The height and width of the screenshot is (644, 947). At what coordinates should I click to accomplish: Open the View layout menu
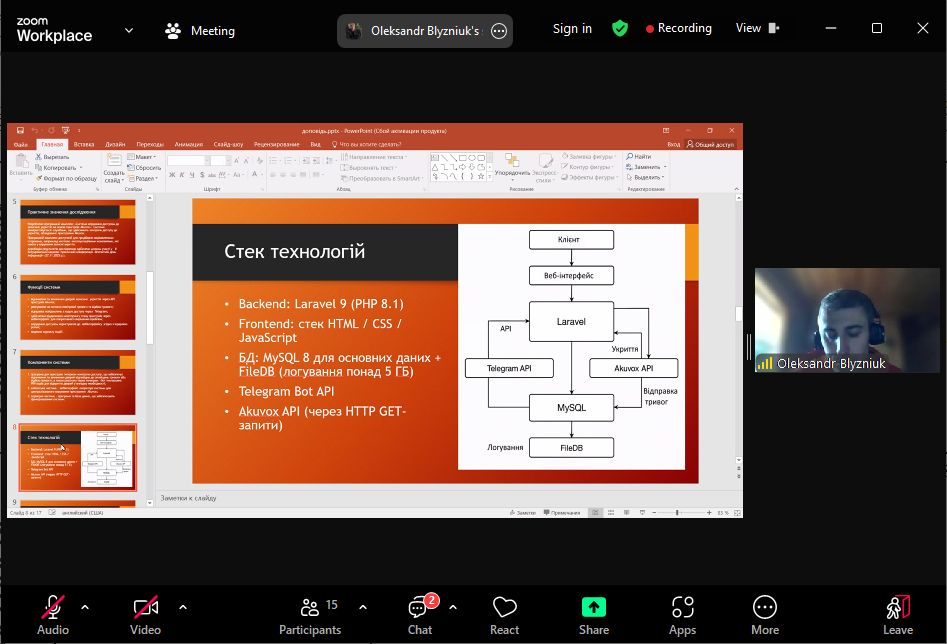tap(755, 29)
